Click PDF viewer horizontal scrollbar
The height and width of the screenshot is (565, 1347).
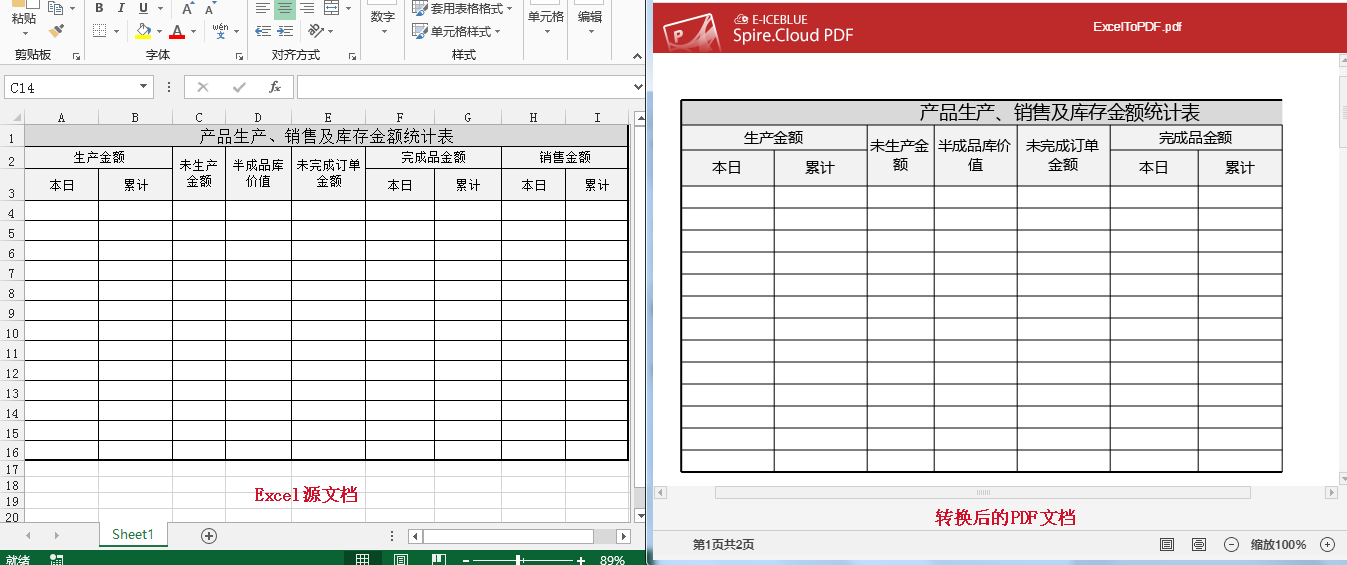click(x=982, y=492)
